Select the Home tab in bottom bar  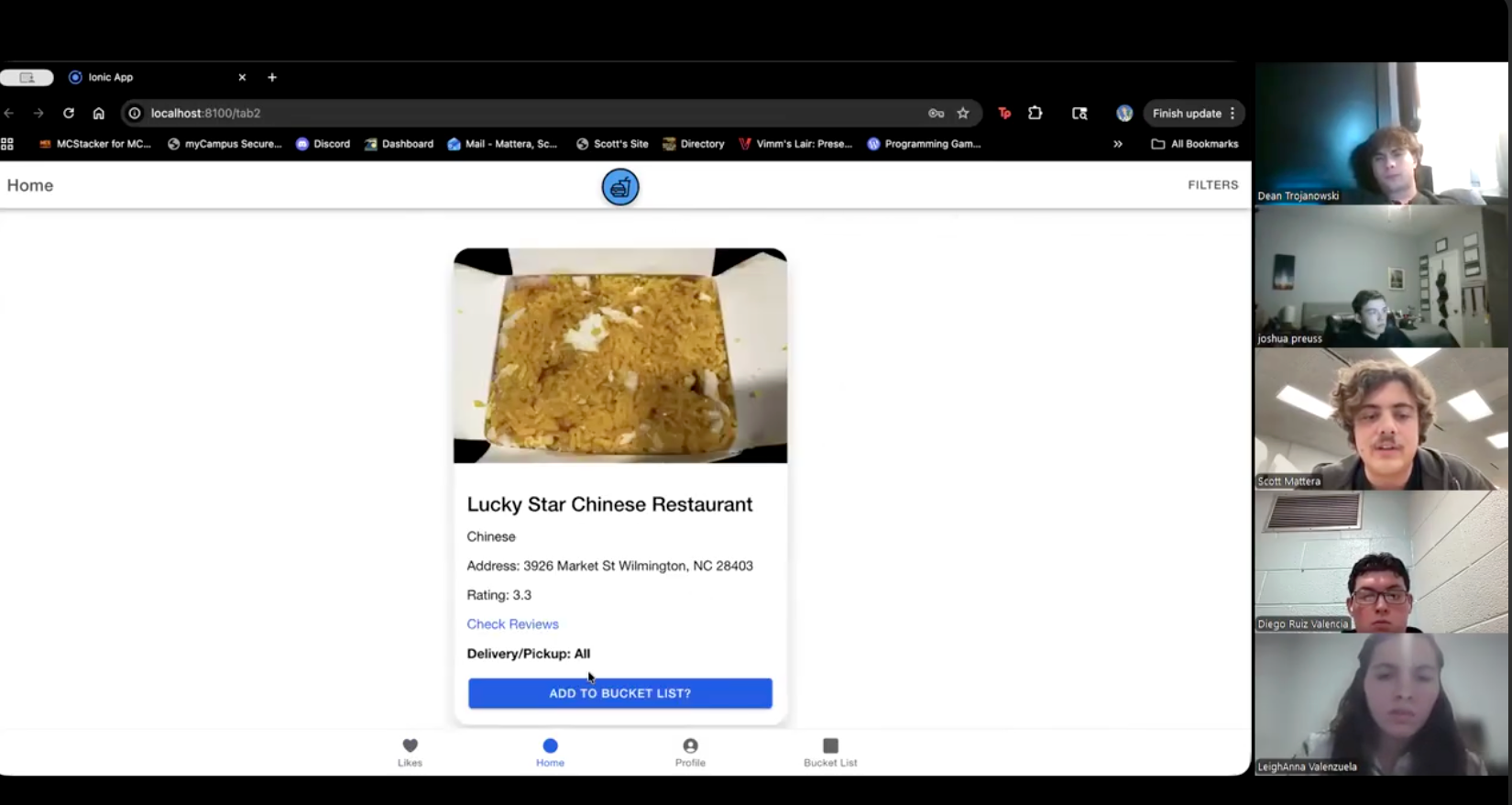(550, 753)
